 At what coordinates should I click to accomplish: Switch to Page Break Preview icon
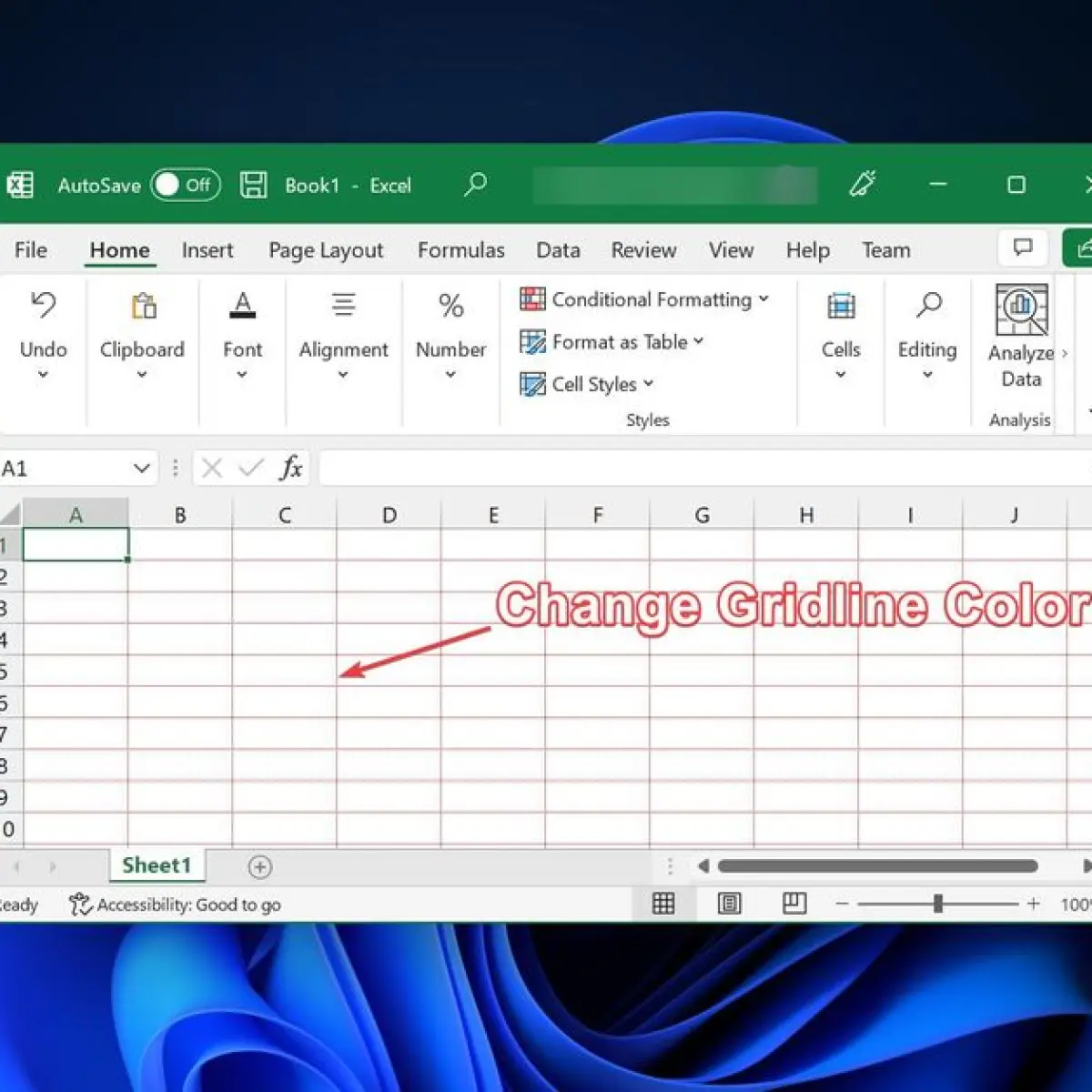[794, 904]
